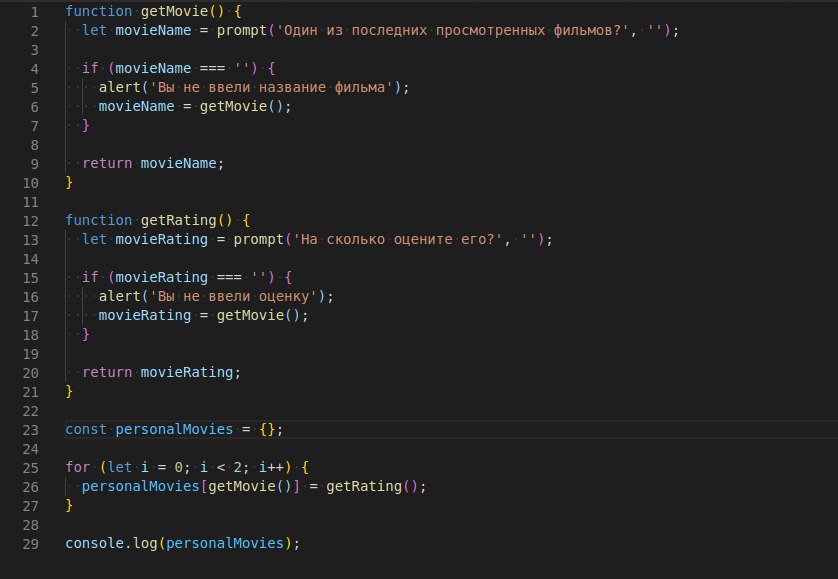Click the getMovie function name on line 1
The image size is (838, 579).
click(x=174, y=11)
